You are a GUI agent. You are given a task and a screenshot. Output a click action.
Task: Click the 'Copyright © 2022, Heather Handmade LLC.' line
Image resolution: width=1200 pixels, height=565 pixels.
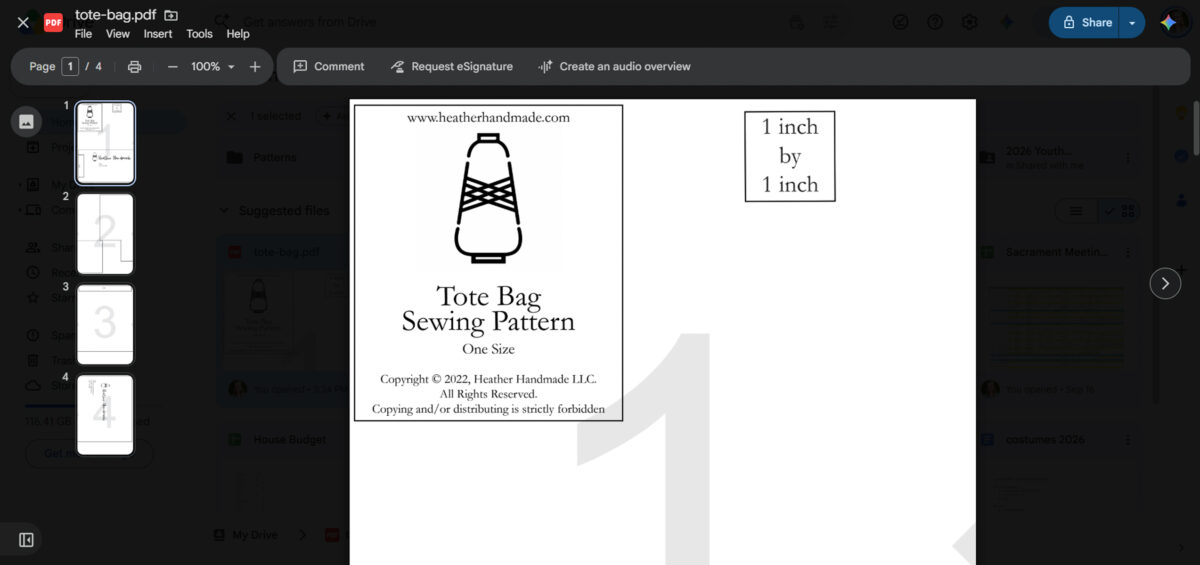488,379
